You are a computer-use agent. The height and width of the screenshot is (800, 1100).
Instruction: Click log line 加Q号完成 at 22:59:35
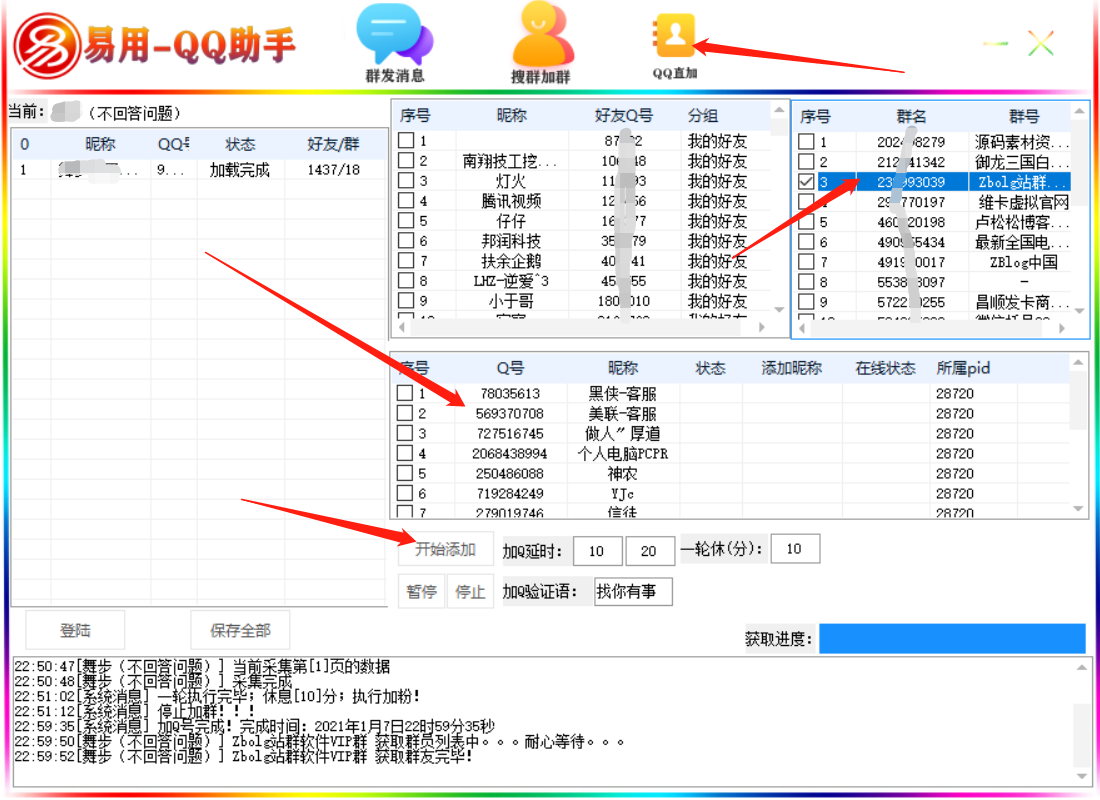pyautogui.click(x=255, y=726)
